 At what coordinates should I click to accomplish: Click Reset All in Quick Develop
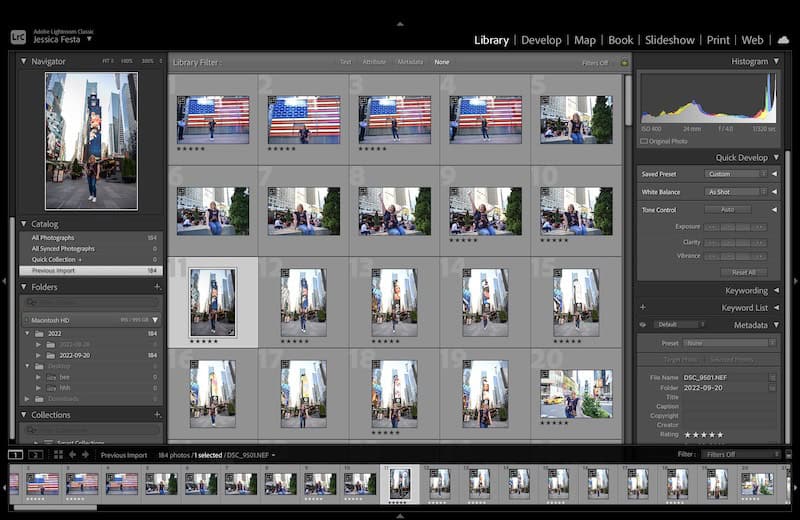(743, 273)
